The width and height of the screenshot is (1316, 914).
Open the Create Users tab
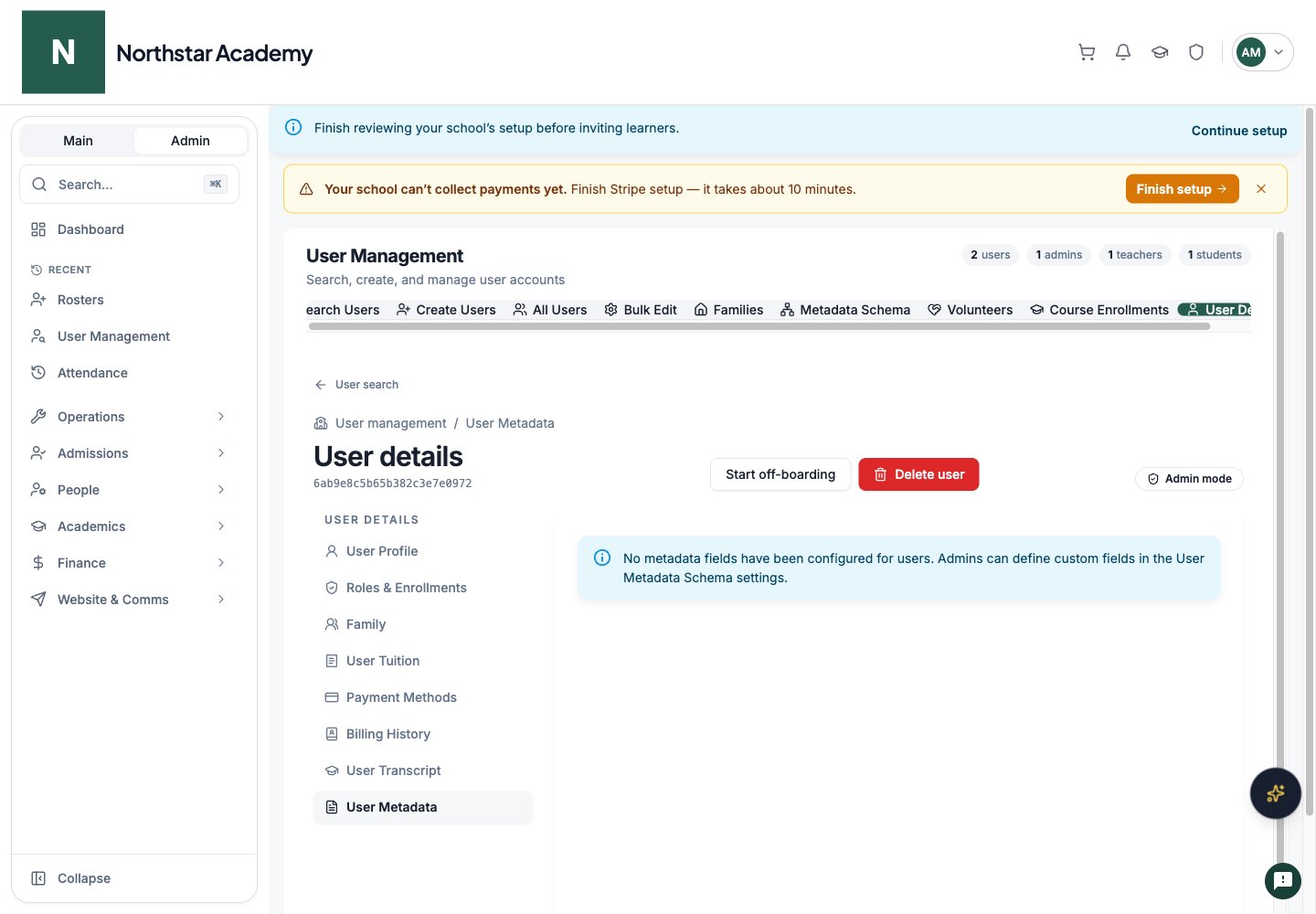[x=446, y=310]
